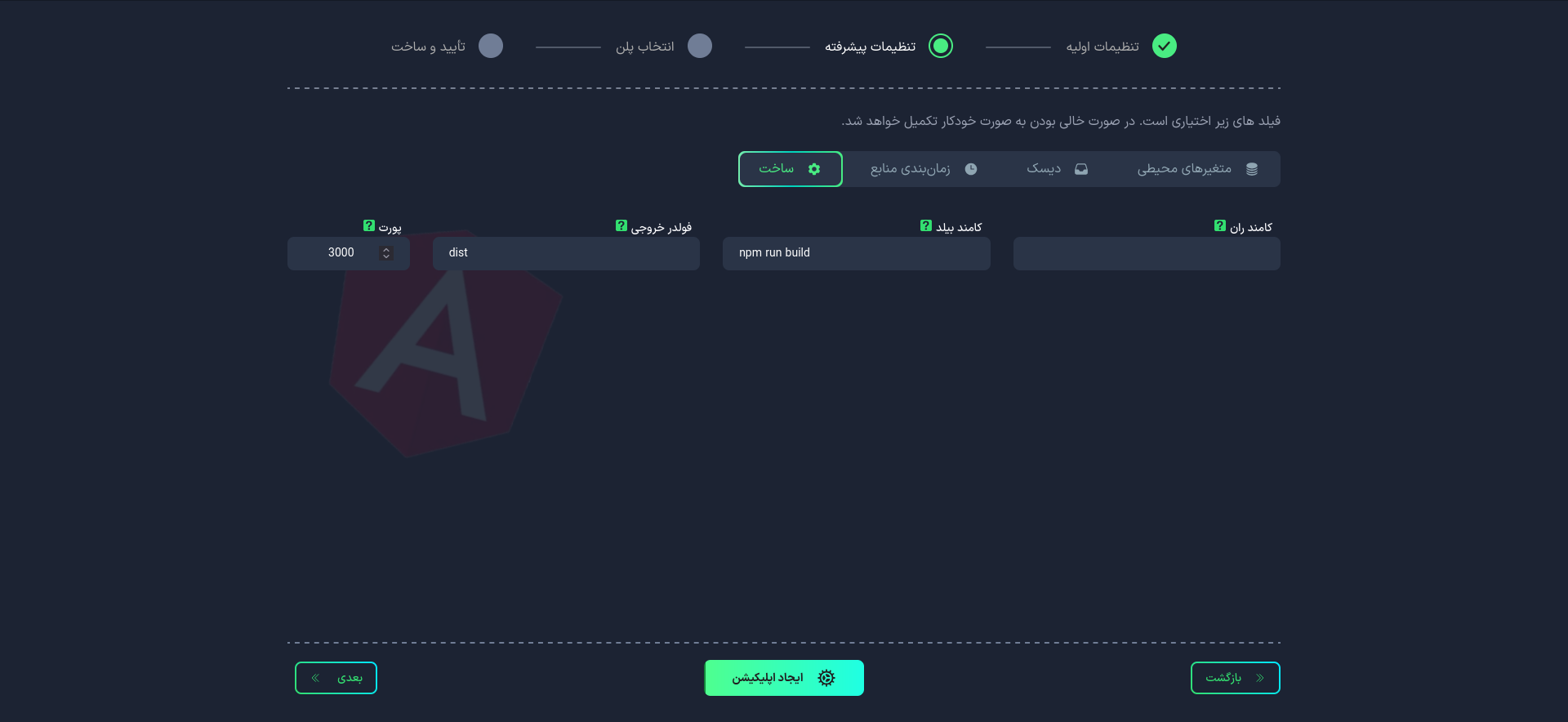Screen dimensions: 1568x722
Task: Click the clock icon in زمان‌بندی منابع tab
Action: pos(970,169)
